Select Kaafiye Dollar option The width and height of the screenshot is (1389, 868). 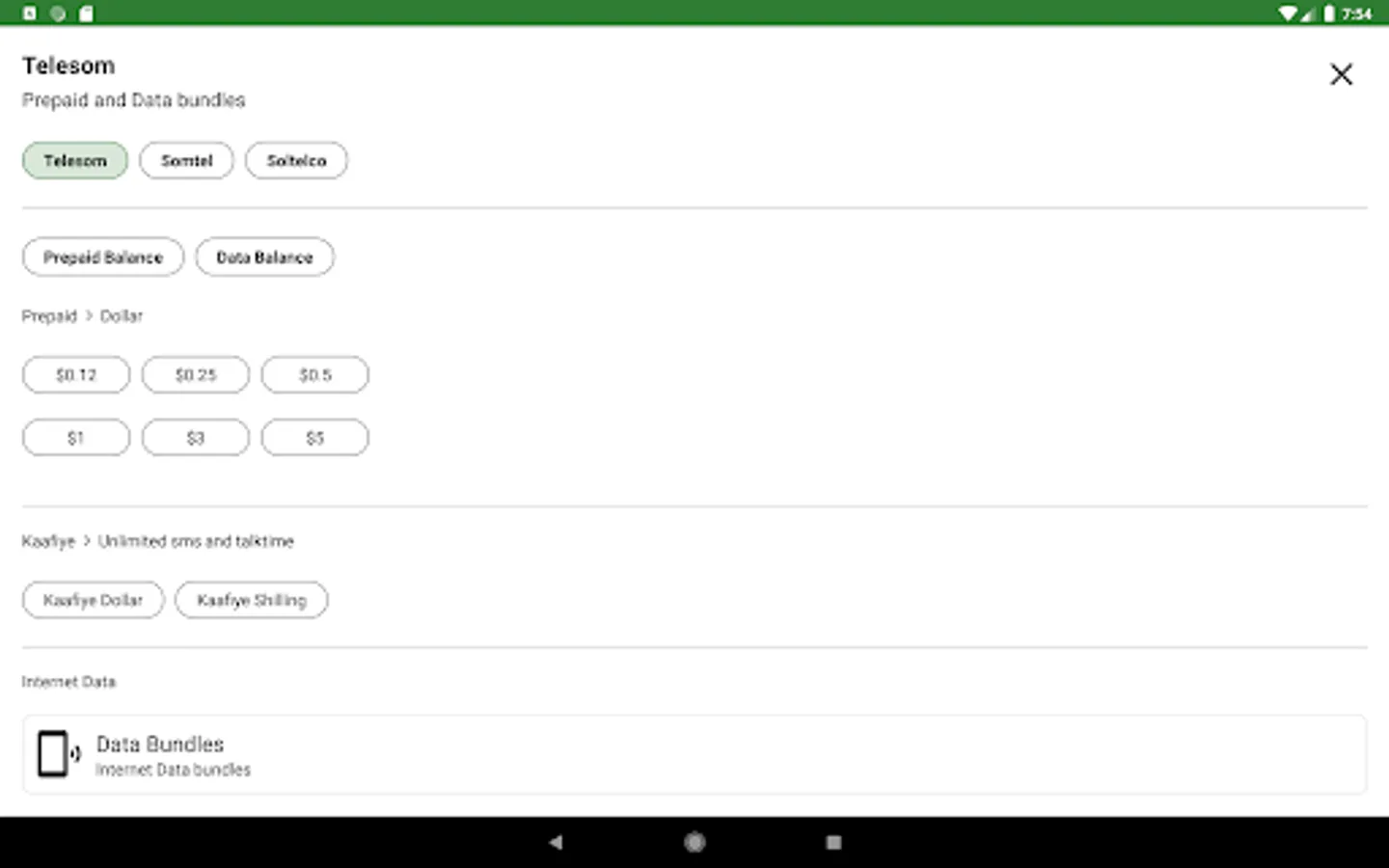94,600
